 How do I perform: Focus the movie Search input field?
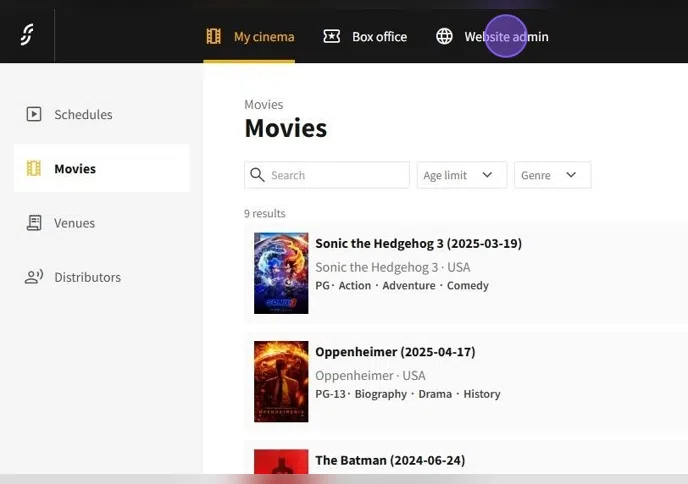[x=335, y=175]
